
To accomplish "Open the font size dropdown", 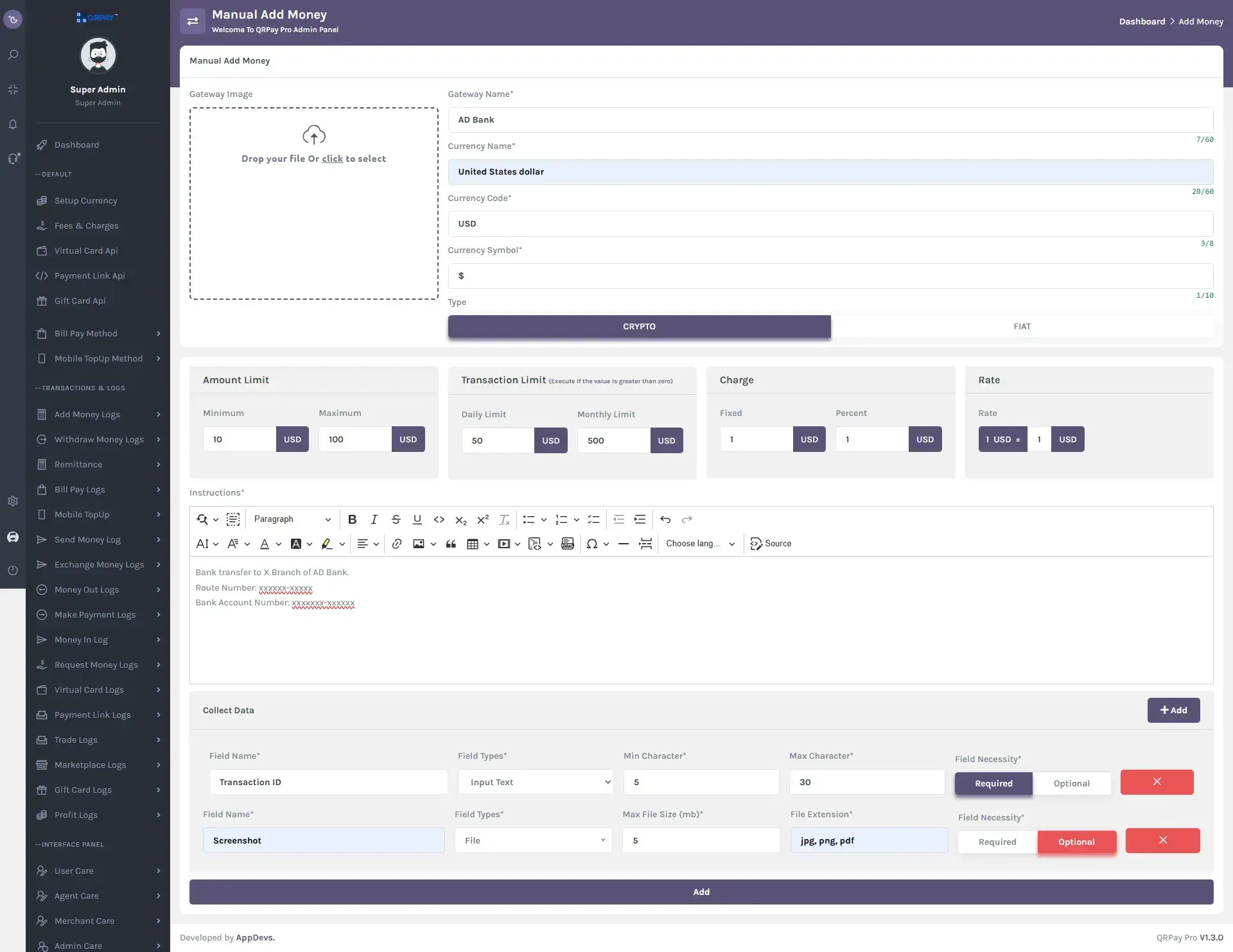I will coord(207,544).
